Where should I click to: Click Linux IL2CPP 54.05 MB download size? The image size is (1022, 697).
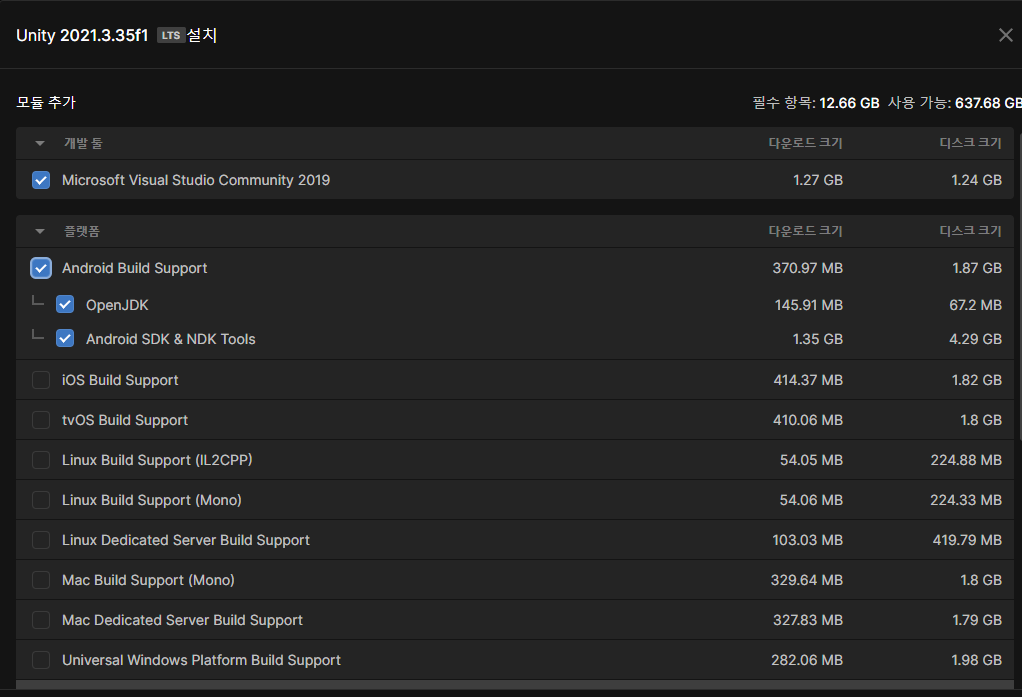(811, 460)
